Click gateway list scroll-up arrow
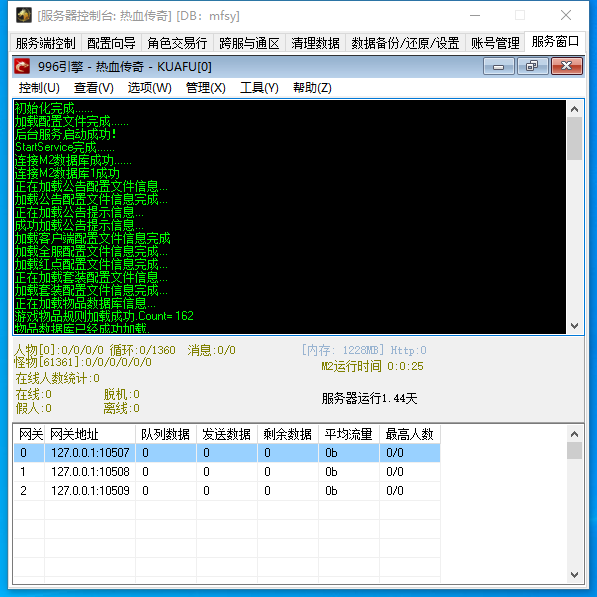The width and height of the screenshot is (597, 597). (x=575, y=434)
